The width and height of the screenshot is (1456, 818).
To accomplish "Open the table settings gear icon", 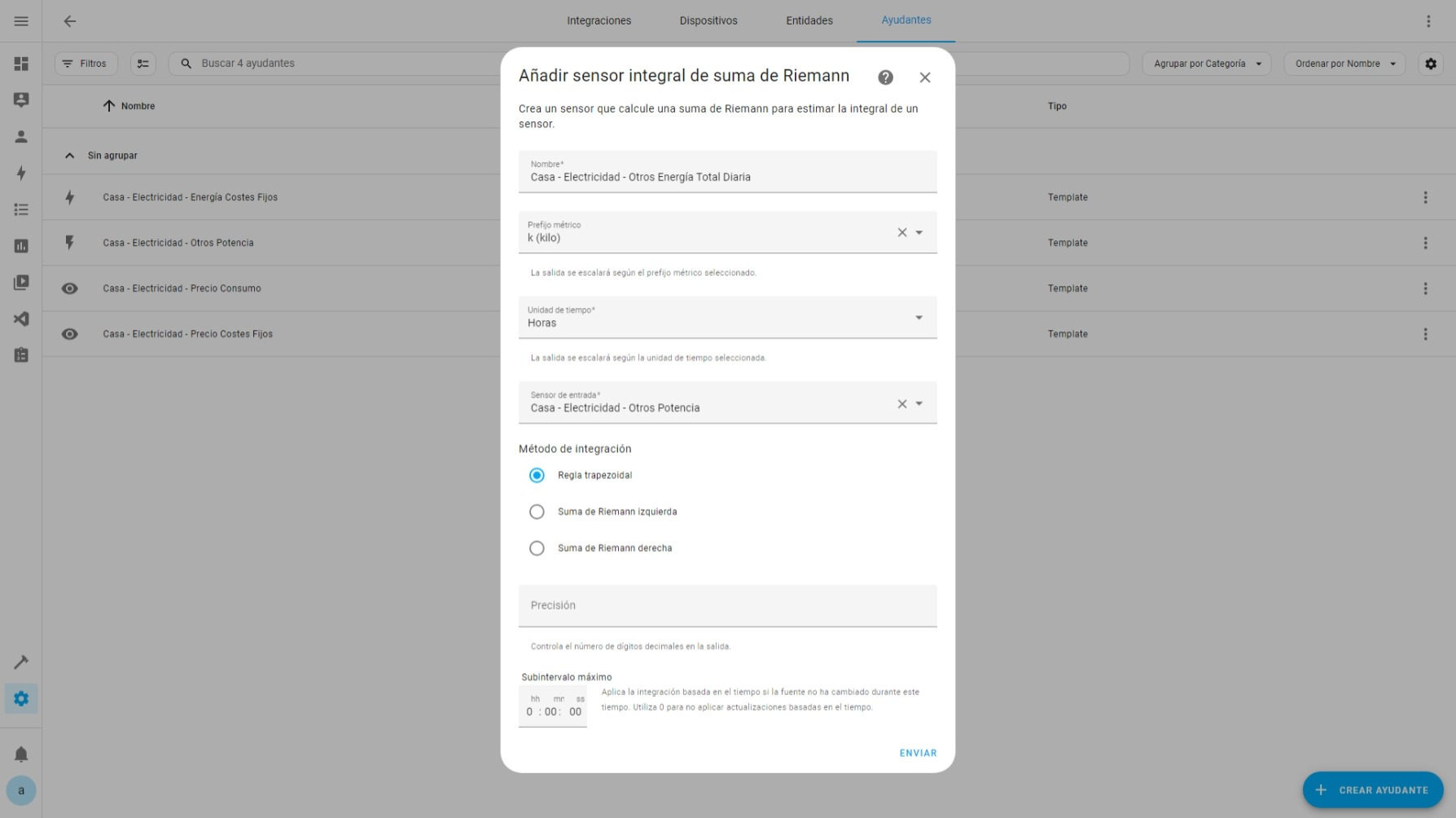I will (x=1430, y=64).
